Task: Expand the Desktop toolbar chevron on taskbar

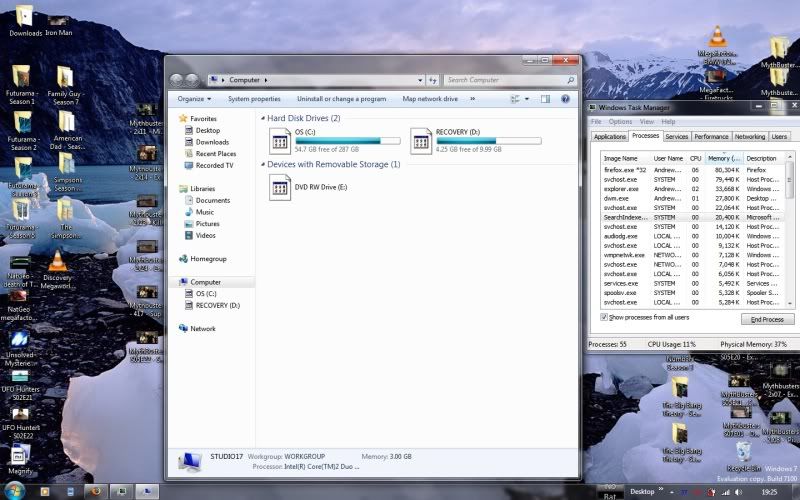Action: (661, 490)
